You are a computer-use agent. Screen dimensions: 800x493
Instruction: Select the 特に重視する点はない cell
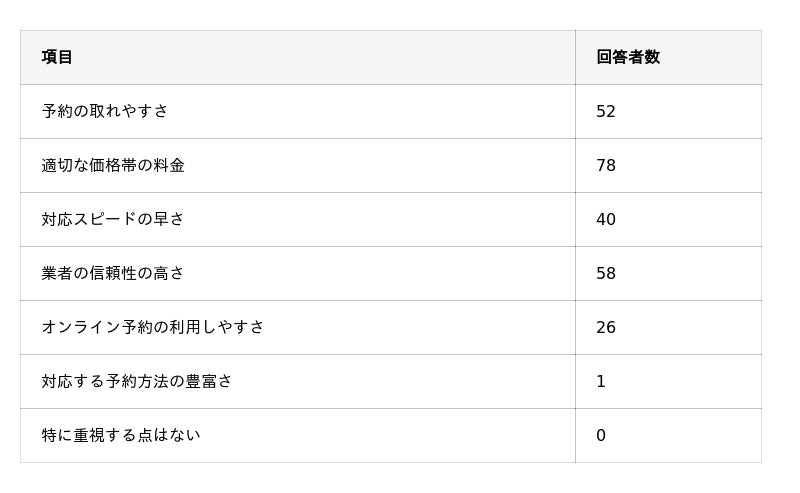(x=121, y=435)
